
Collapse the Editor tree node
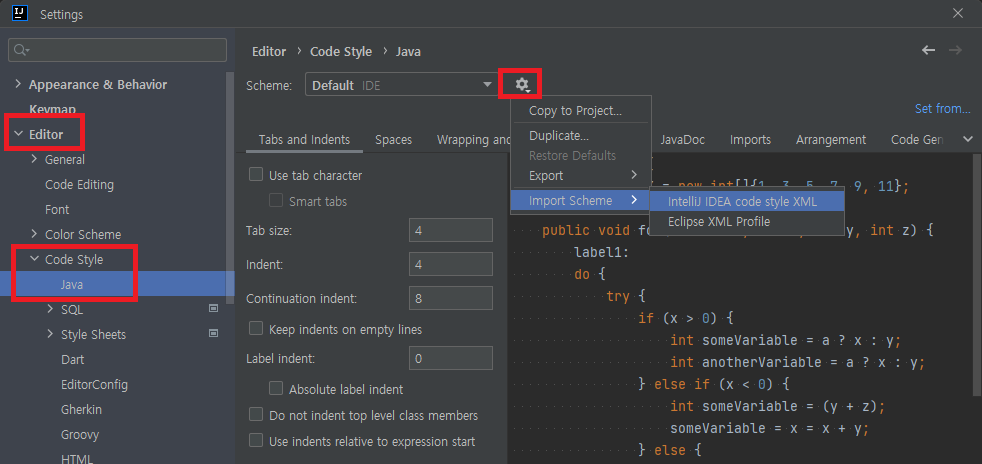tap(18, 133)
